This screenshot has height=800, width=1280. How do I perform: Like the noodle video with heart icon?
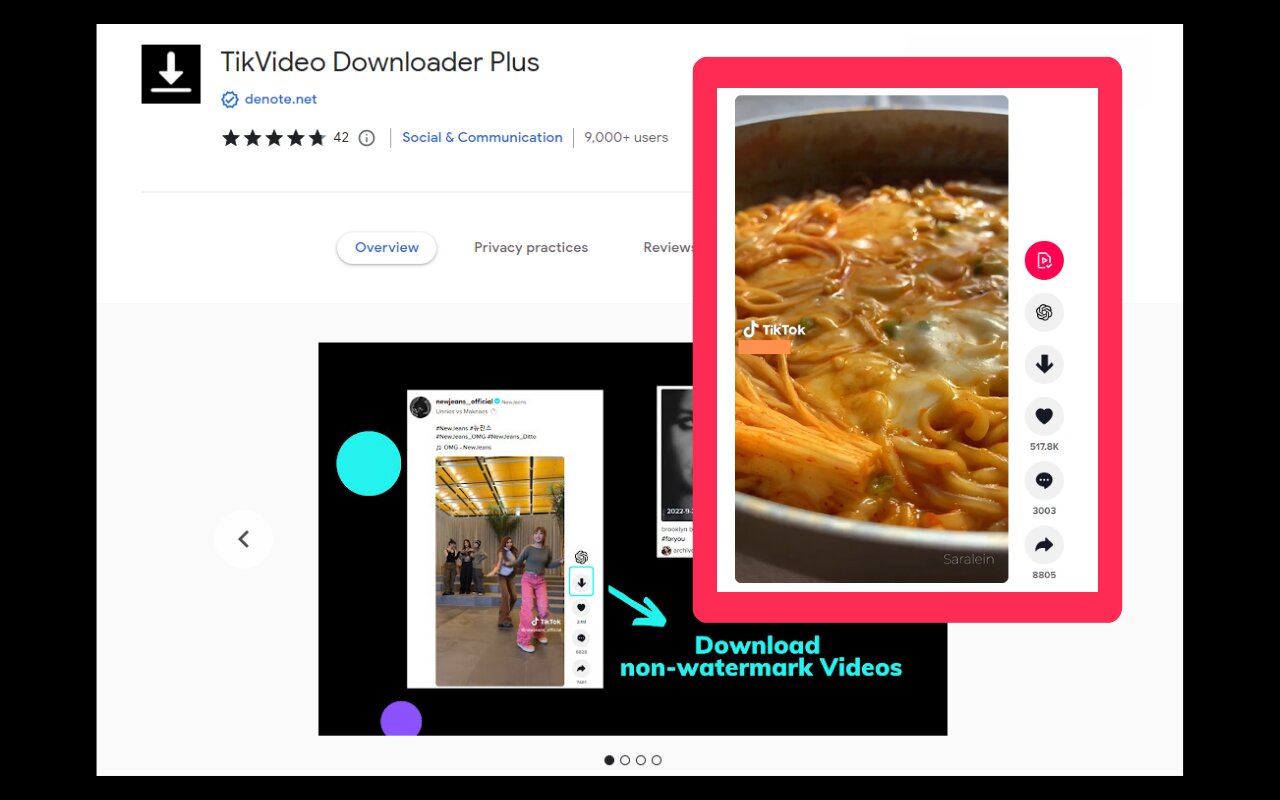(1044, 417)
